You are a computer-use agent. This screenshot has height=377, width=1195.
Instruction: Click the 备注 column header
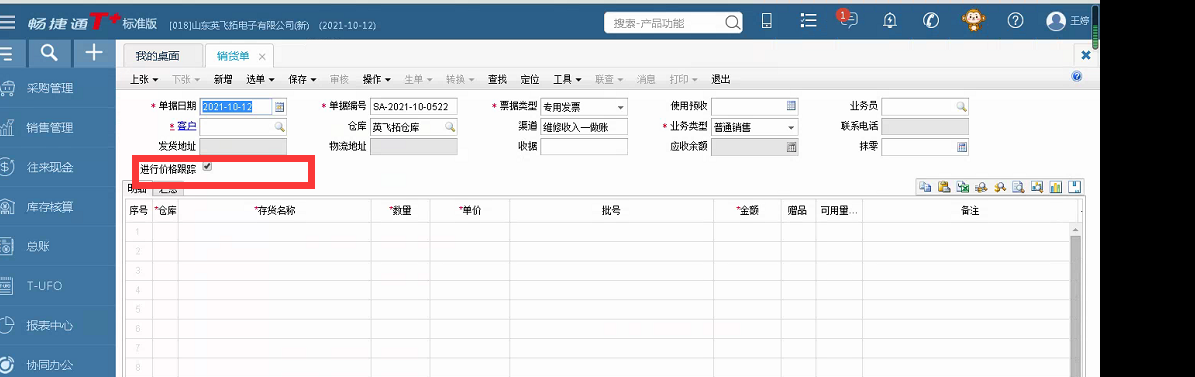(x=969, y=211)
